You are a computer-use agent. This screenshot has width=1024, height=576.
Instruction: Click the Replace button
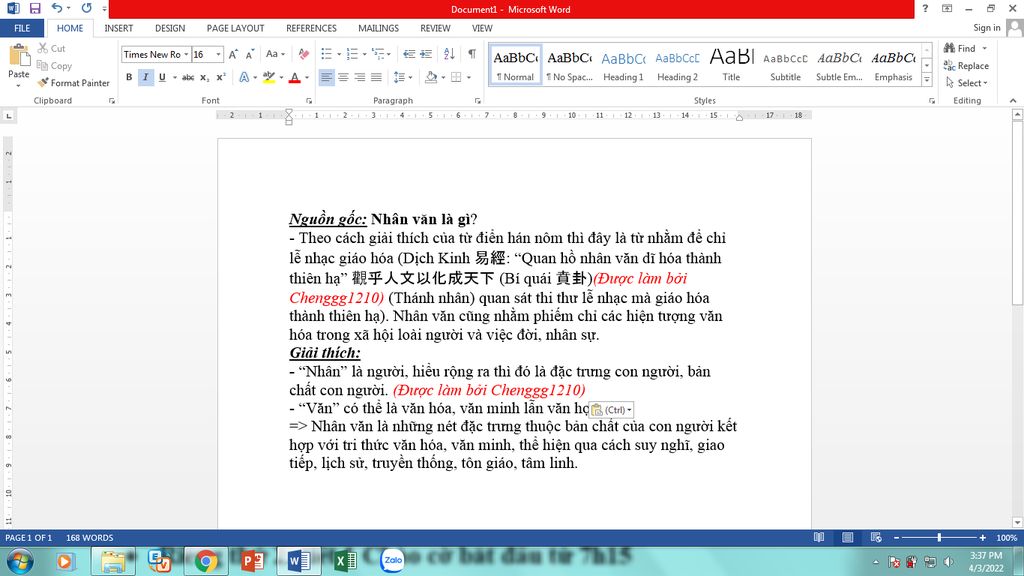coord(967,65)
